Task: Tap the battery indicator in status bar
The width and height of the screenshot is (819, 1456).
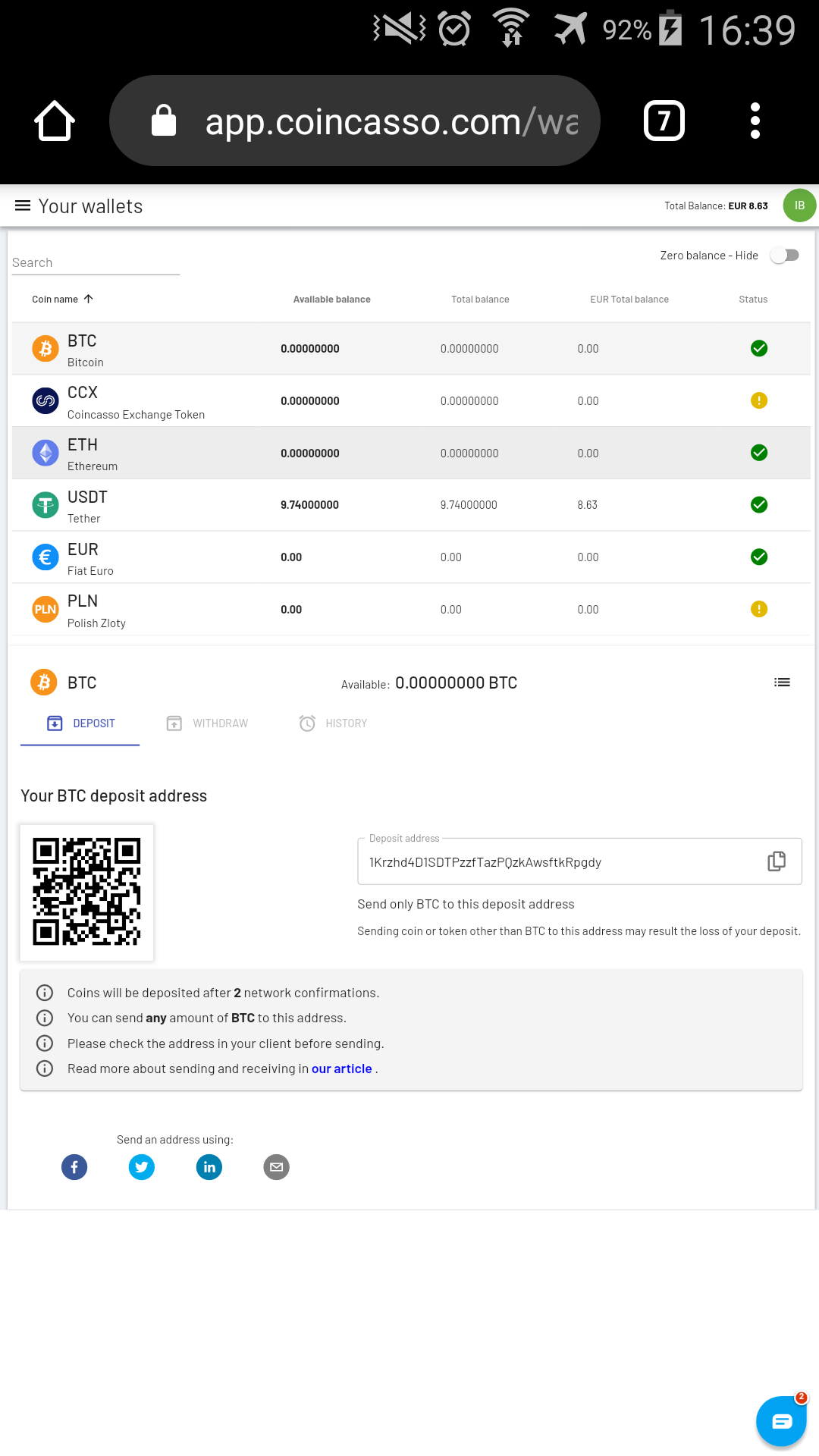Action: (x=670, y=29)
